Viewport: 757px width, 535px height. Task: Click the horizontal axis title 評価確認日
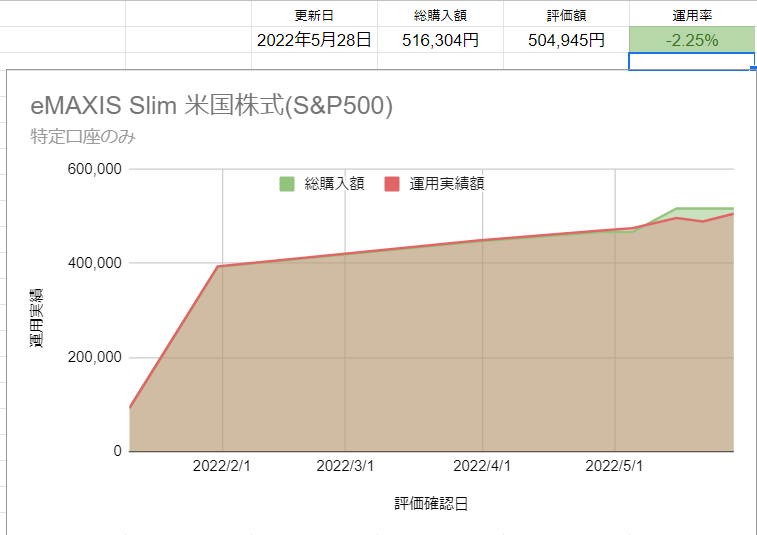point(431,504)
